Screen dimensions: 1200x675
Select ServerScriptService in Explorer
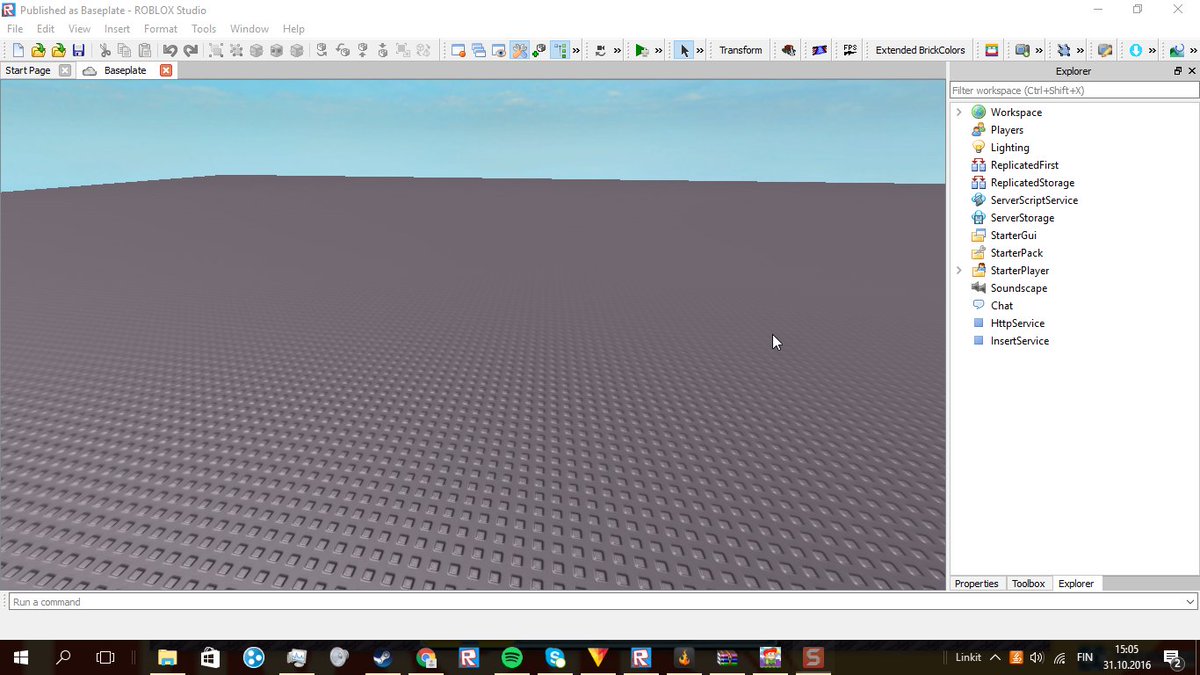(x=1034, y=200)
